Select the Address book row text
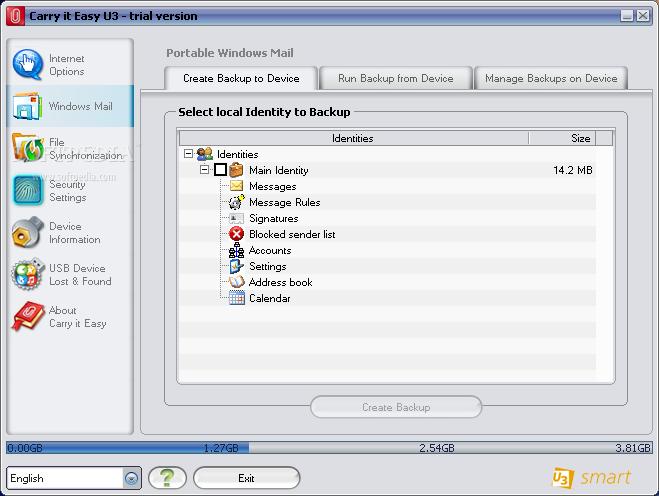The image size is (659, 496). (281, 282)
